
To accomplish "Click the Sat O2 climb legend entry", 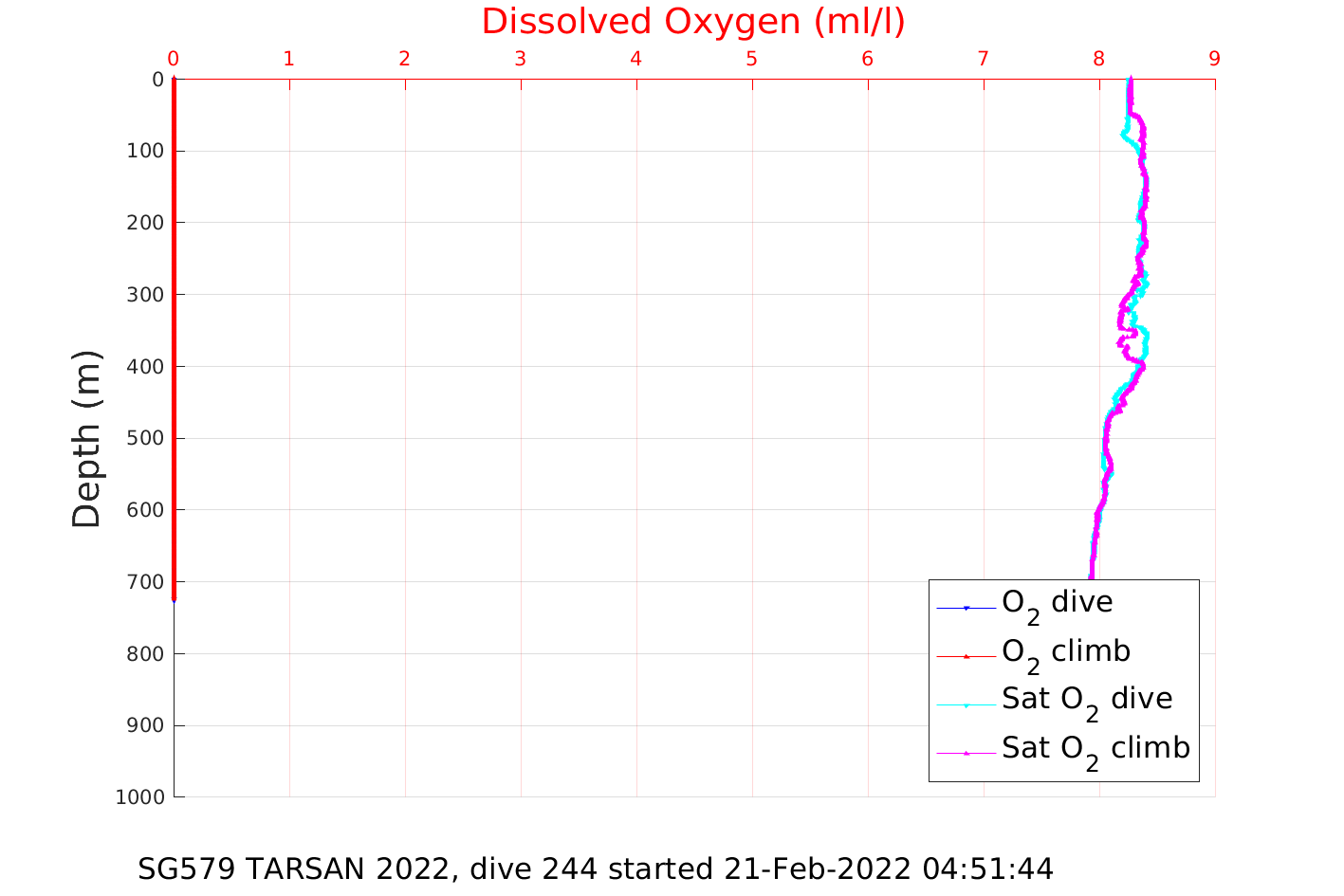I will [x=1095, y=751].
